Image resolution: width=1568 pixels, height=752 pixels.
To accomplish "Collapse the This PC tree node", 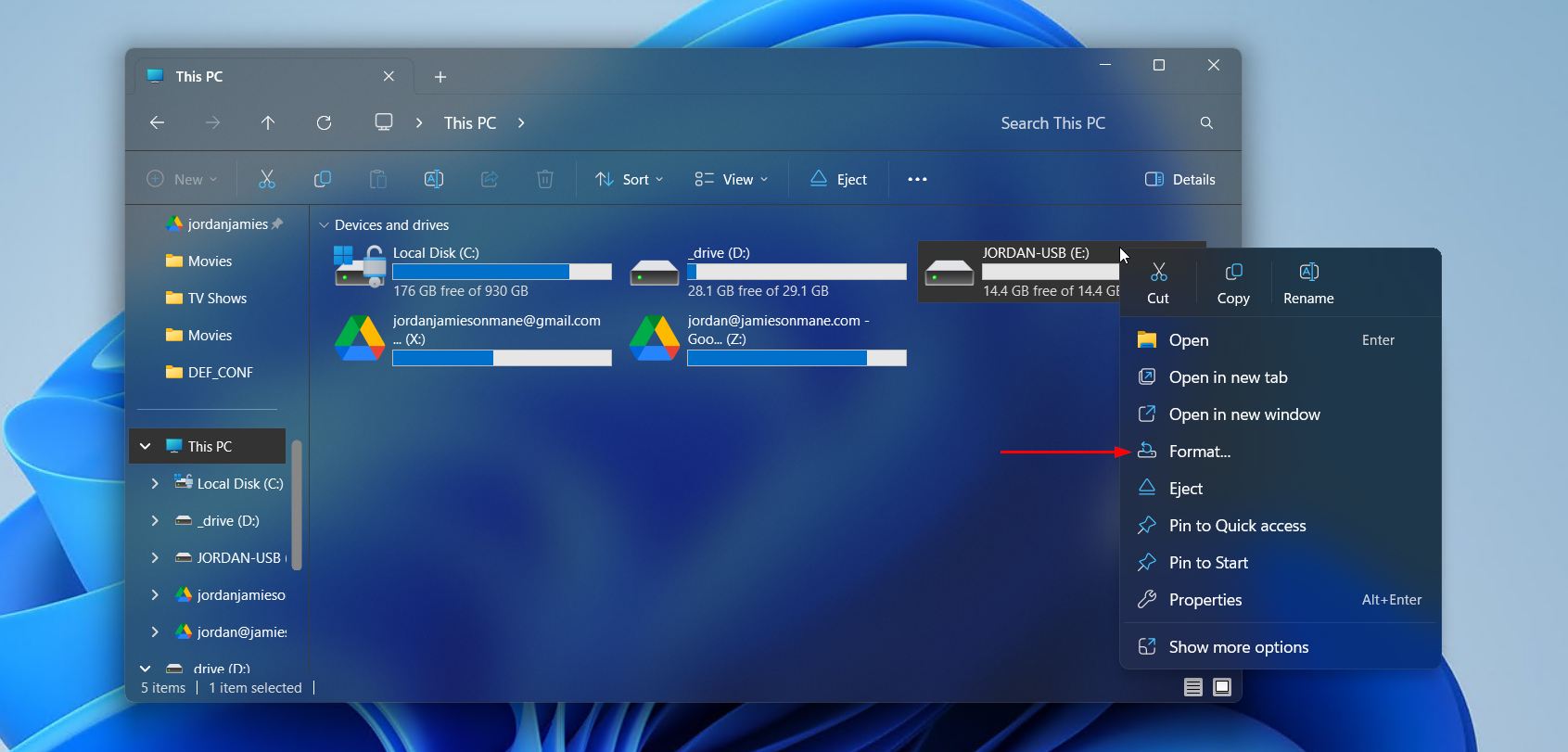I will 146,446.
